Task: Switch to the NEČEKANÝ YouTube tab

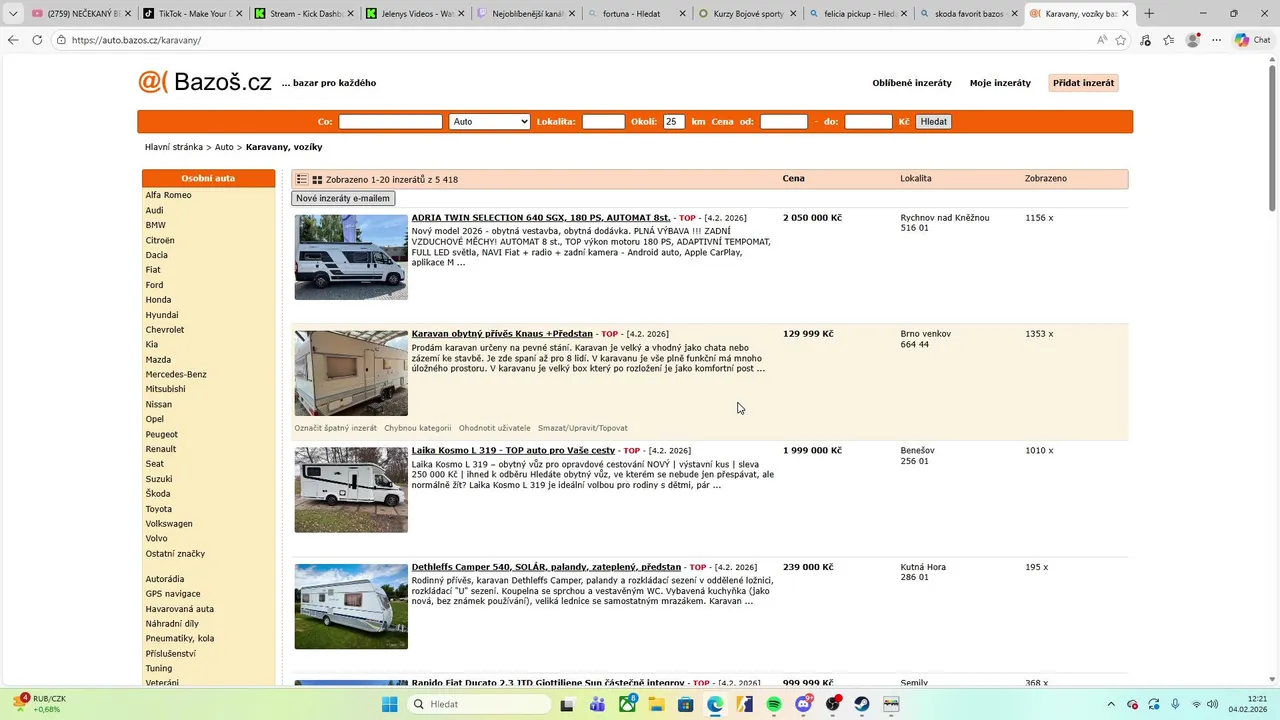Action: (x=78, y=14)
